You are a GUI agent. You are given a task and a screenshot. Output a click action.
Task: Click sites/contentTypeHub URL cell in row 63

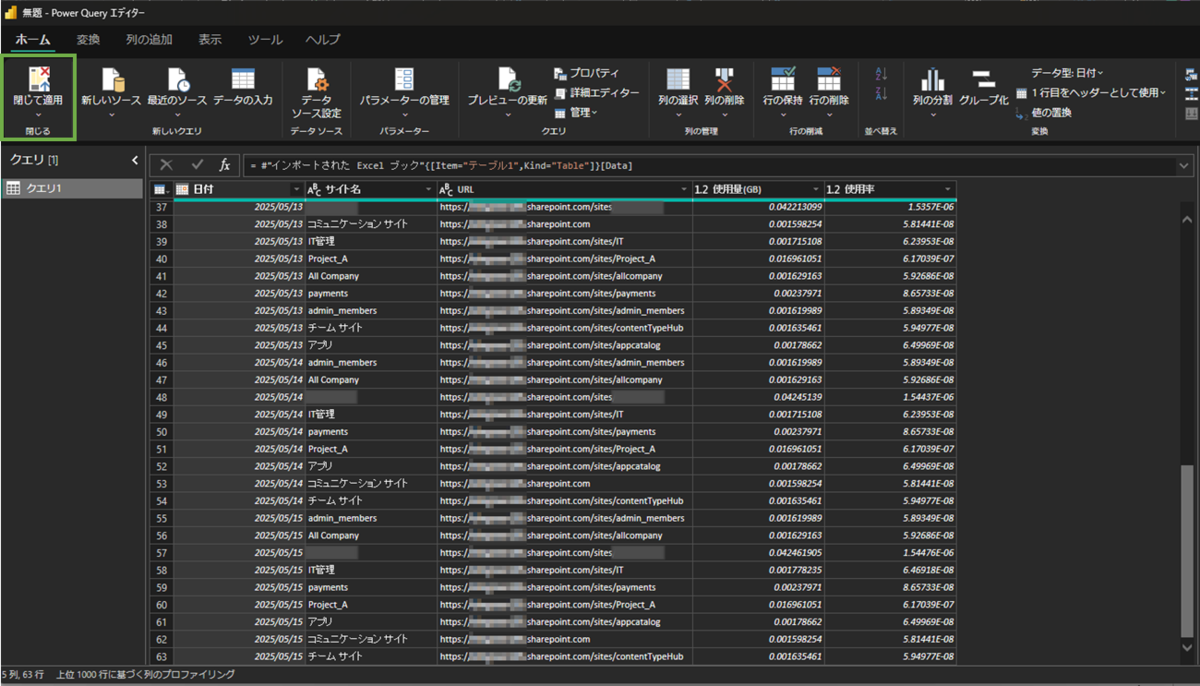pos(565,657)
